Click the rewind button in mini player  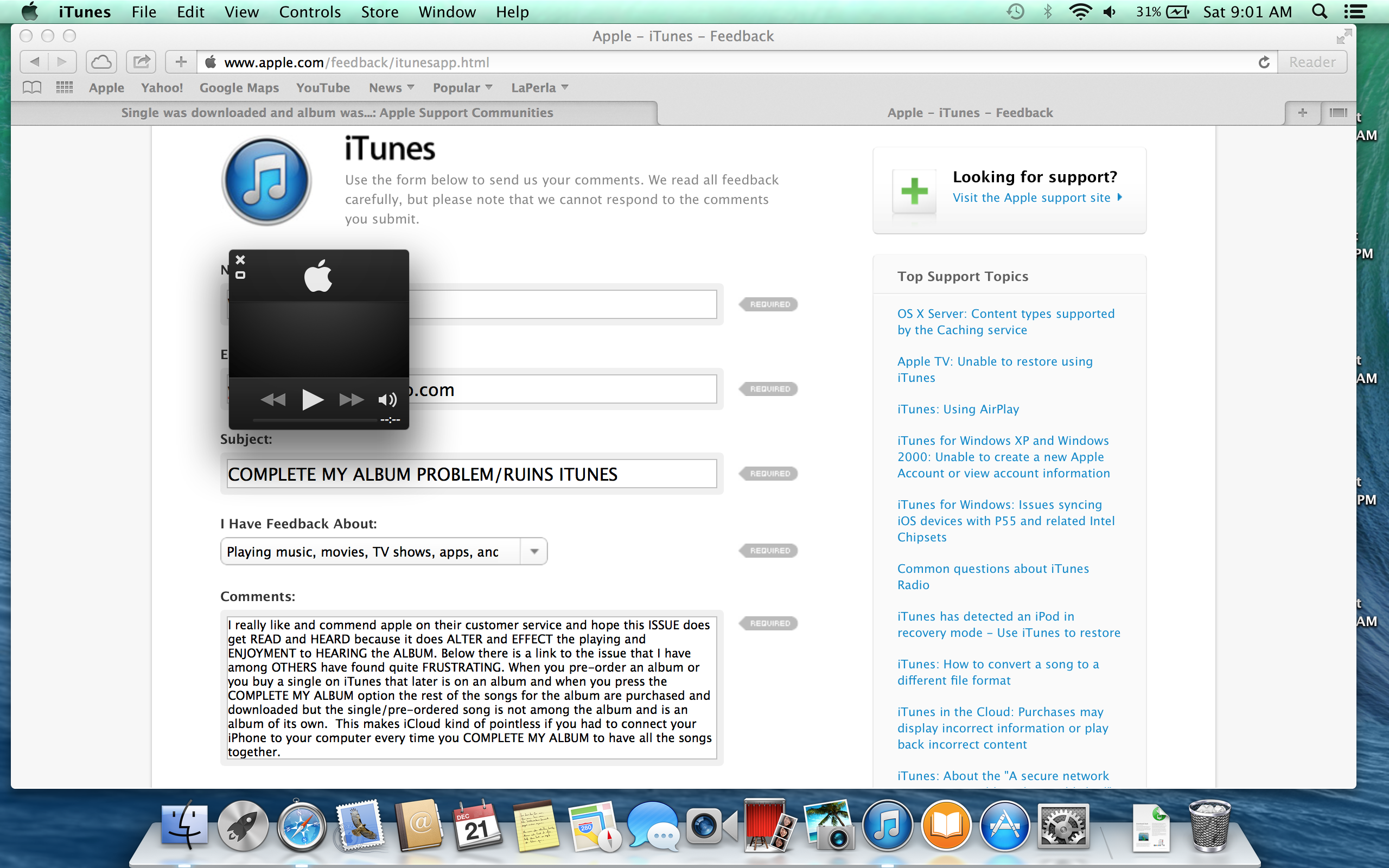click(x=272, y=400)
